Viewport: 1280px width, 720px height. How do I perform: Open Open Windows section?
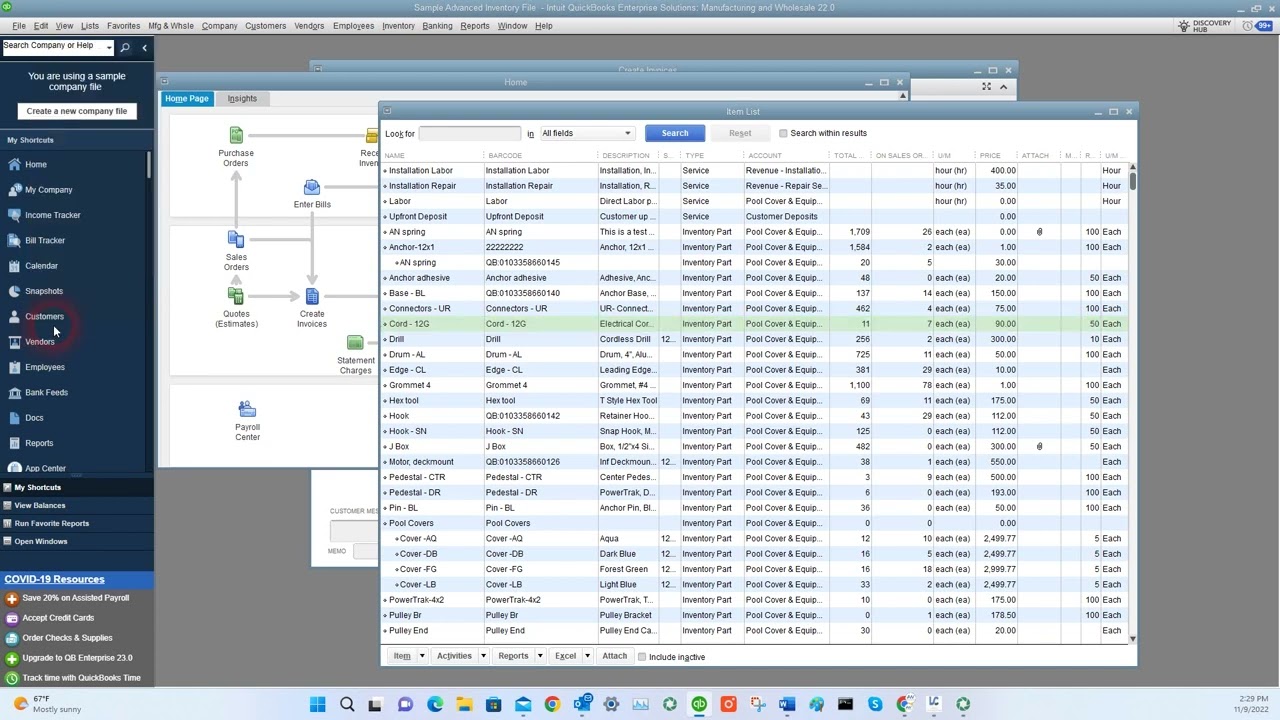pyautogui.click(x=41, y=541)
